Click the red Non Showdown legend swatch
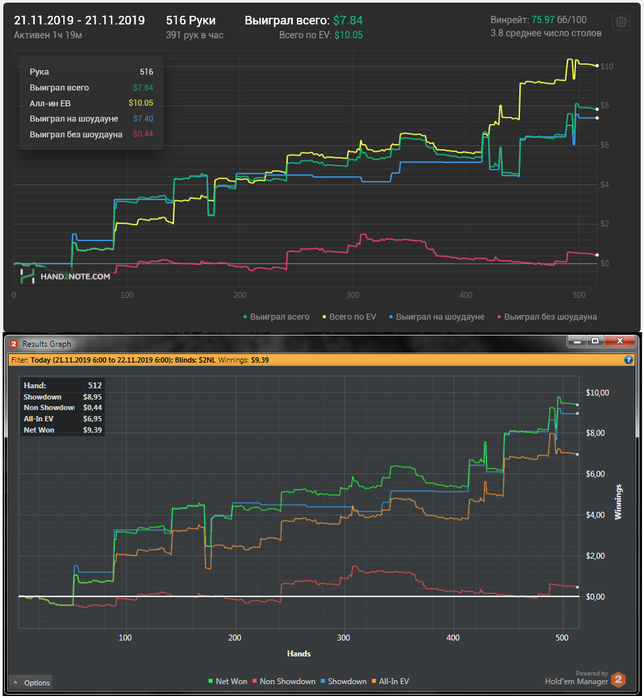This screenshot has height=700, width=644. [x=254, y=681]
